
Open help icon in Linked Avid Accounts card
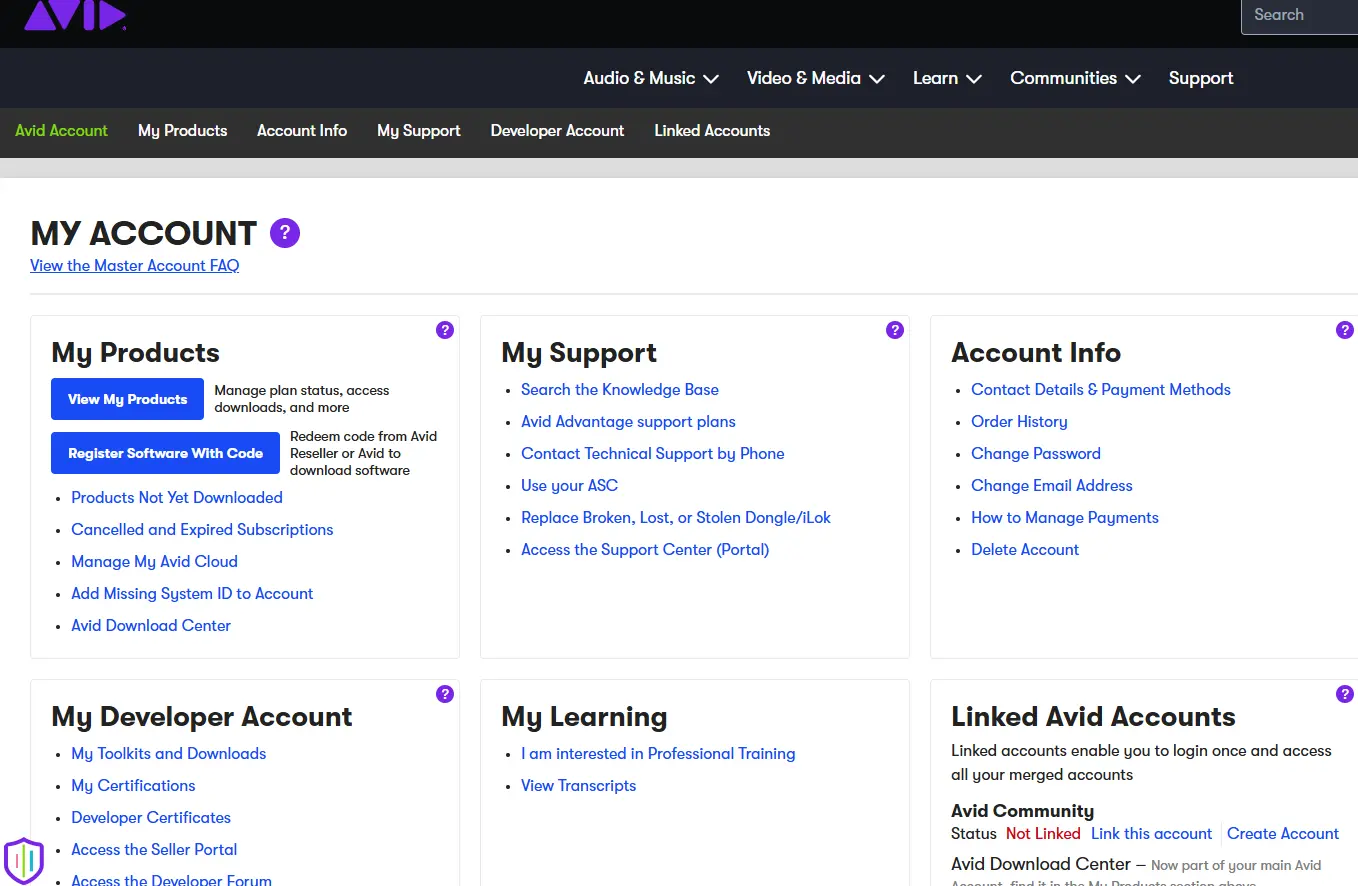[x=1344, y=694]
